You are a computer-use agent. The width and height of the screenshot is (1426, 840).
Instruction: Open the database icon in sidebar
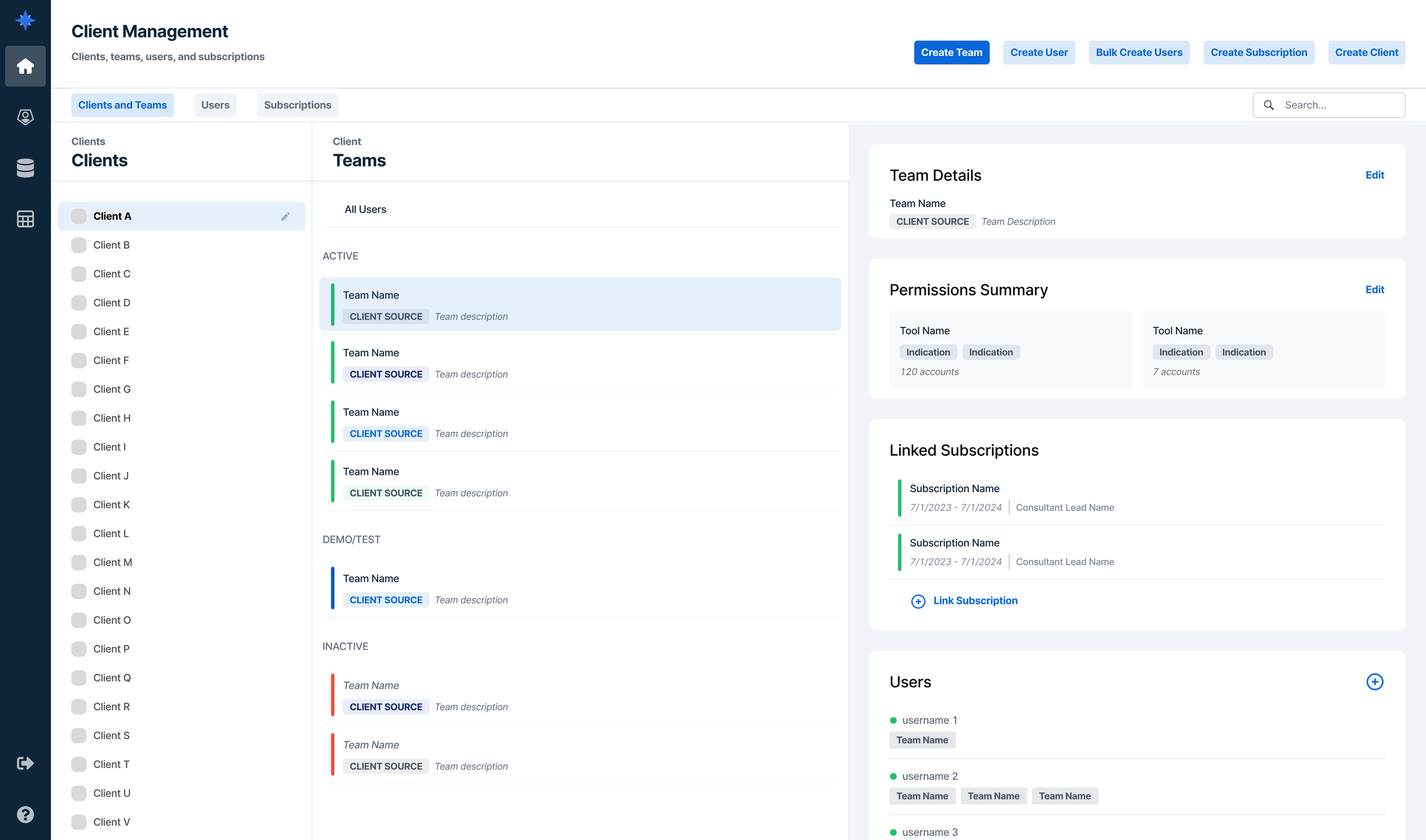click(x=25, y=168)
